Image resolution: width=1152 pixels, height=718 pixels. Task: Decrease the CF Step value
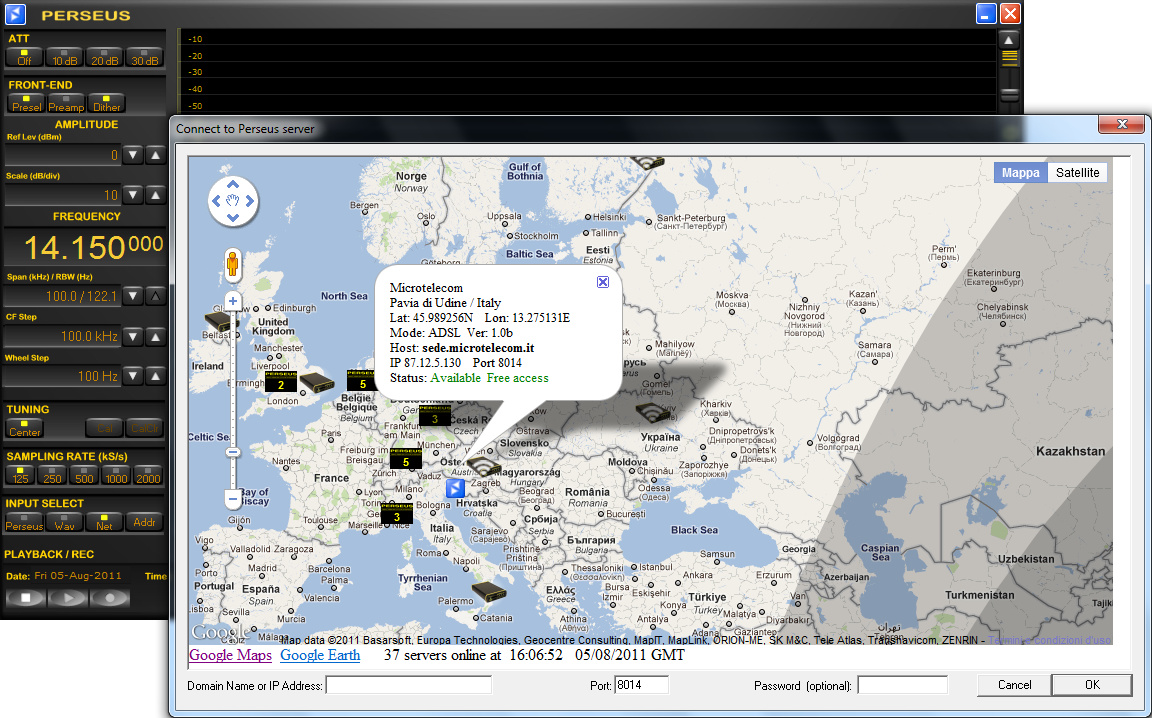pyautogui.click(x=132, y=337)
